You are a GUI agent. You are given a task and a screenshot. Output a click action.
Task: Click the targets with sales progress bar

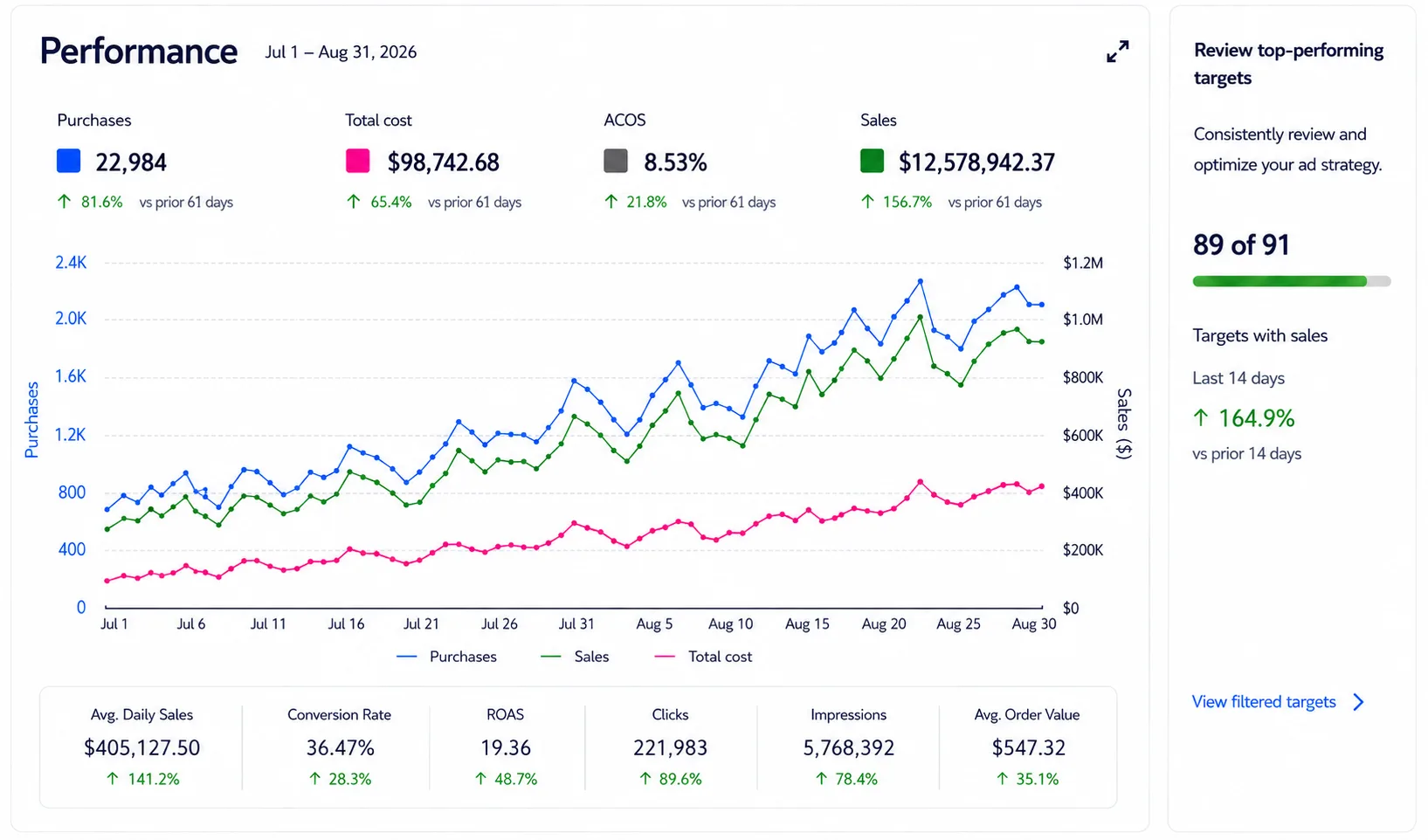tap(1292, 281)
